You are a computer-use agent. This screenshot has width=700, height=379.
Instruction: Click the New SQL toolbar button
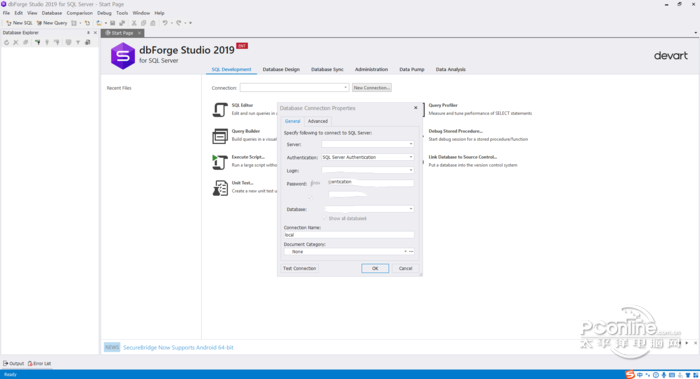[x=19, y=23]
